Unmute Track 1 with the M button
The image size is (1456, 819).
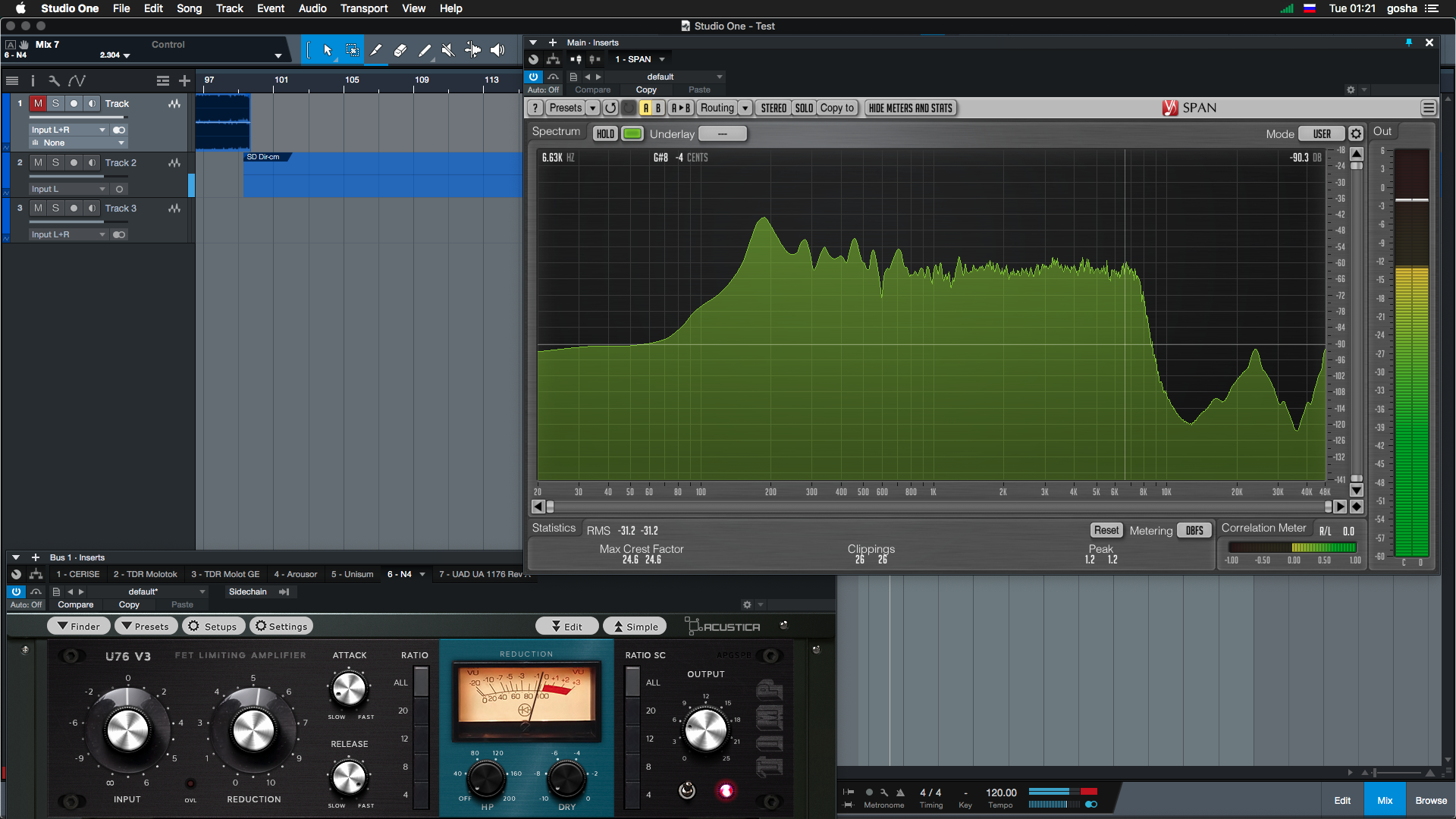[x=38, y=103]
